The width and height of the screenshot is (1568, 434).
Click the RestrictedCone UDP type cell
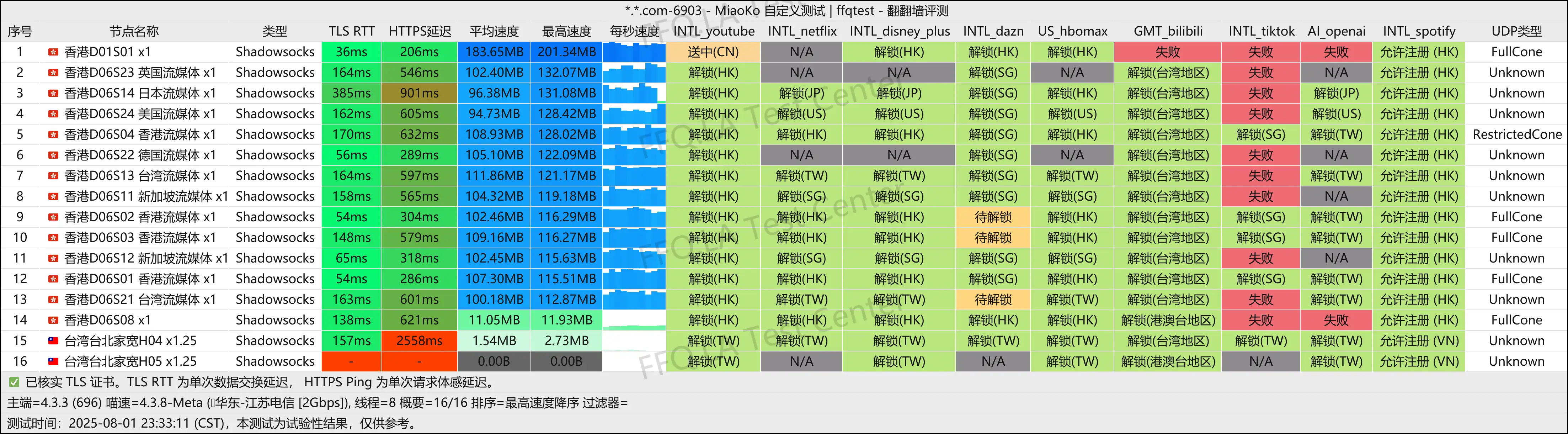(1517, 134)
